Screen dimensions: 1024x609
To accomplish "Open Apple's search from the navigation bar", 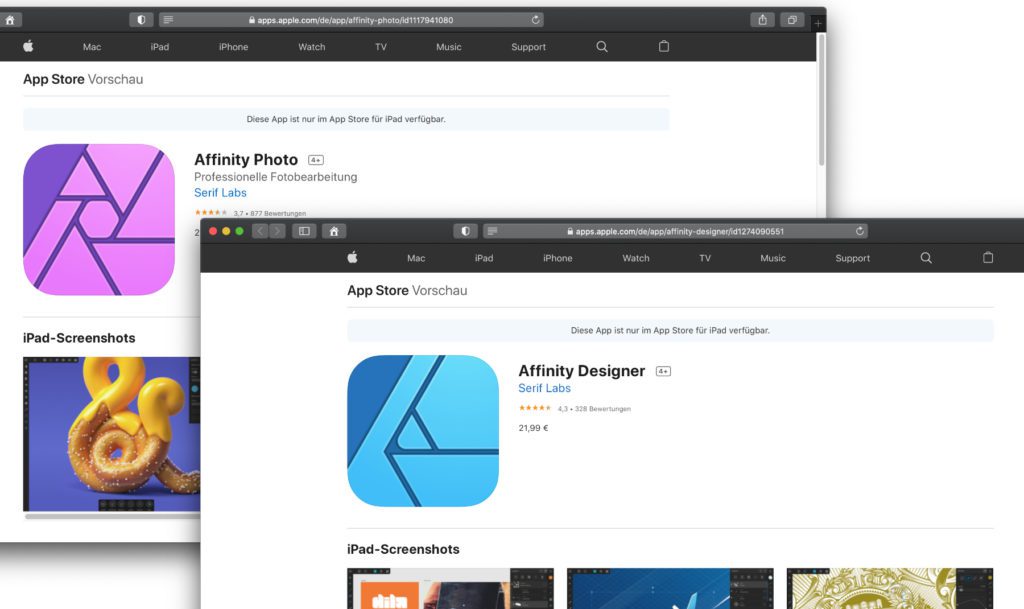I will (925, 257).
